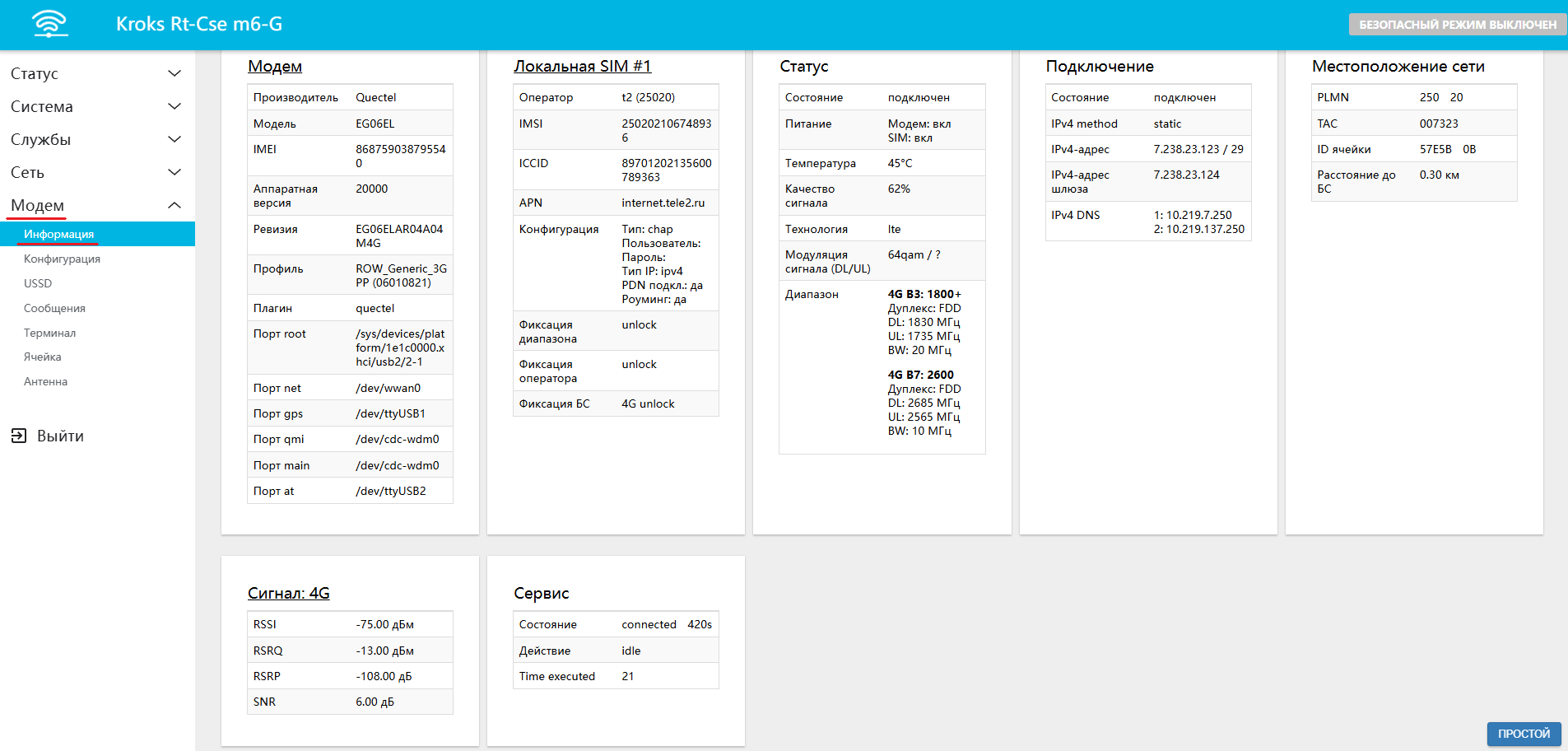Expand the Сеть menu chevron

click(174, 172)
